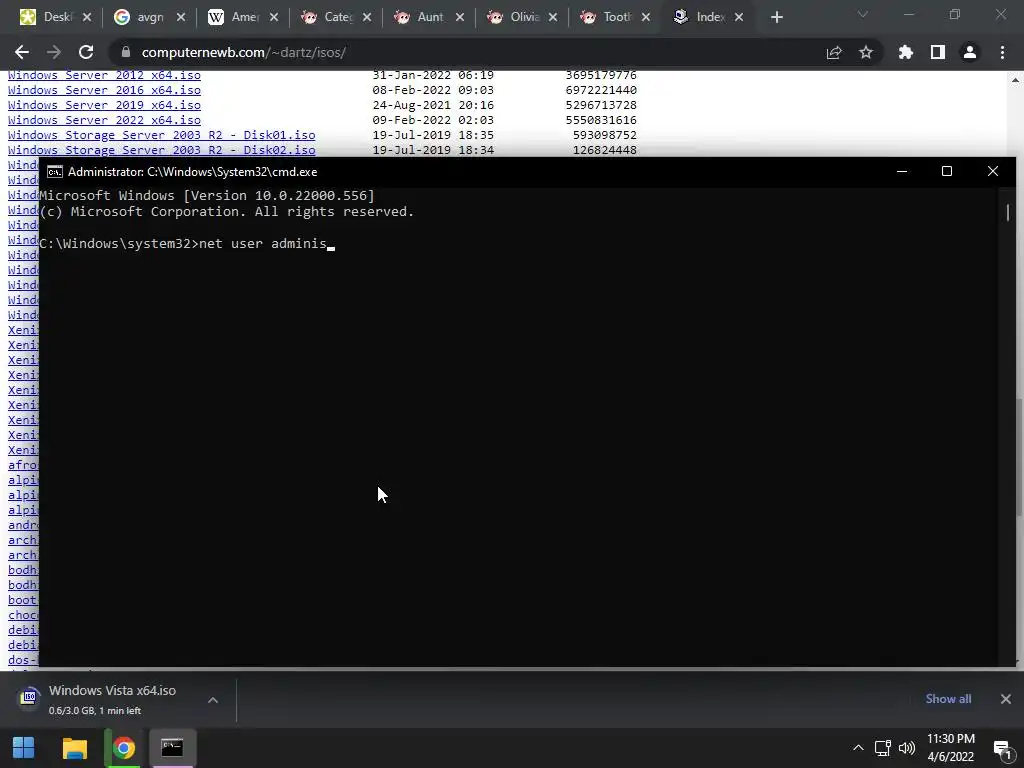Go back to the previous page in Chrome
Image resolution: width=1024 pixels, height=768 pixels.
tap(22, 52)
